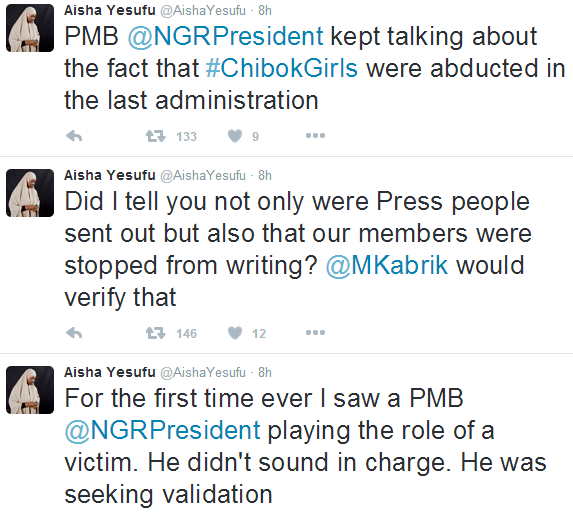573x513 pixels.
Task: Open the 8h timestamp of the first tweet
Action: (265, 11)
